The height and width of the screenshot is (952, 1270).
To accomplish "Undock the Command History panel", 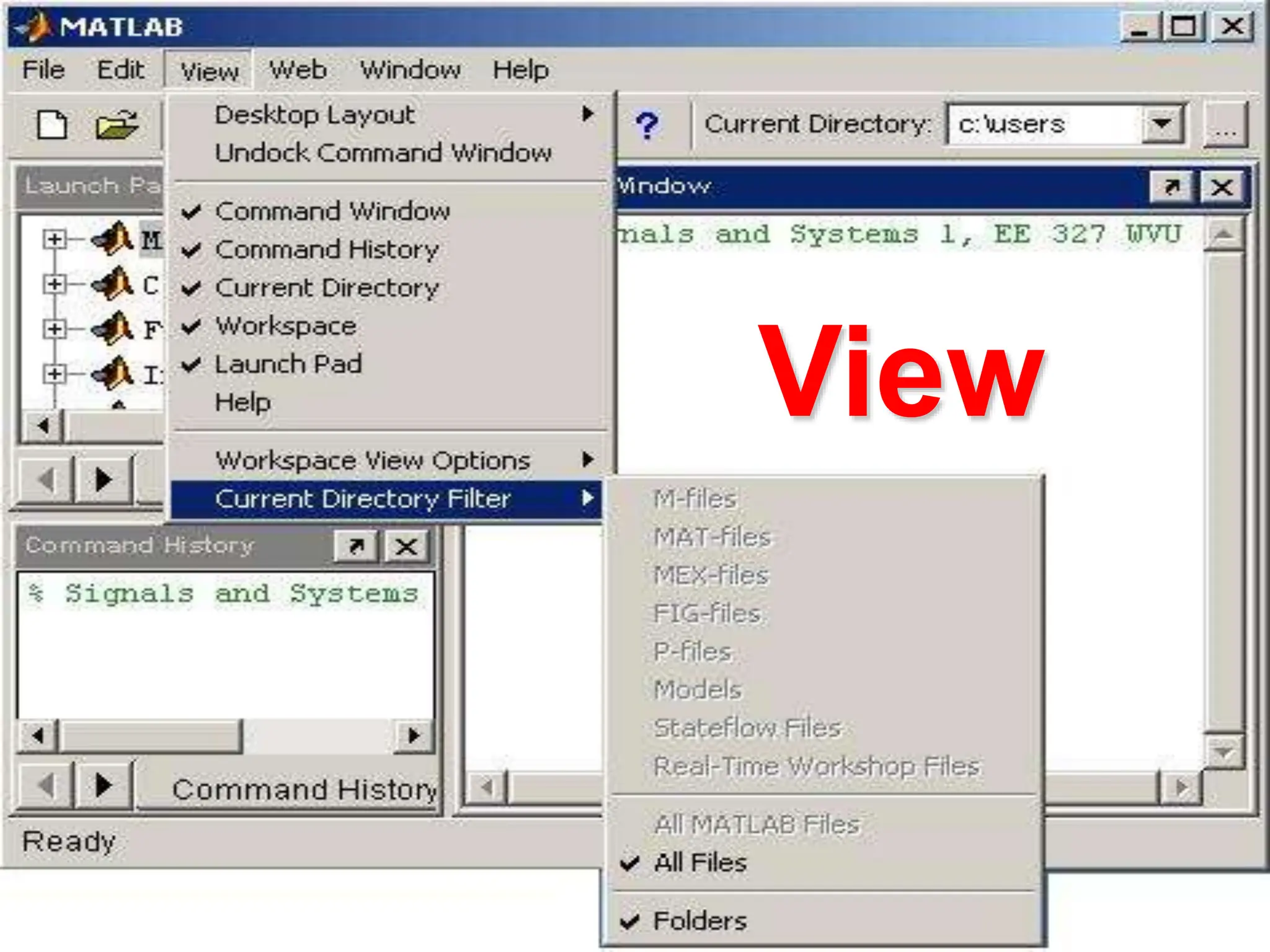I will pos(355,547).
